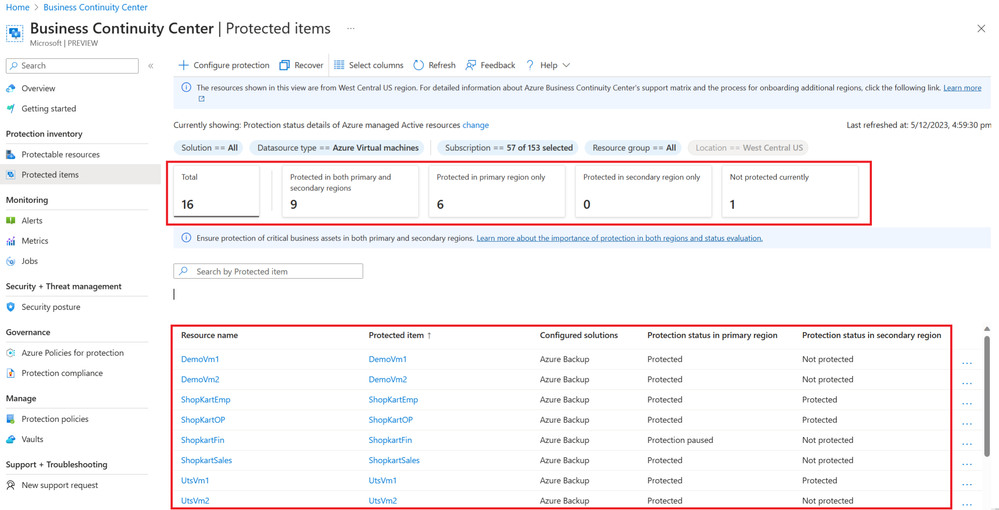Click the Metrics chart icon
The width and height of the screenshot is (999, 510).
coord(10,241)
